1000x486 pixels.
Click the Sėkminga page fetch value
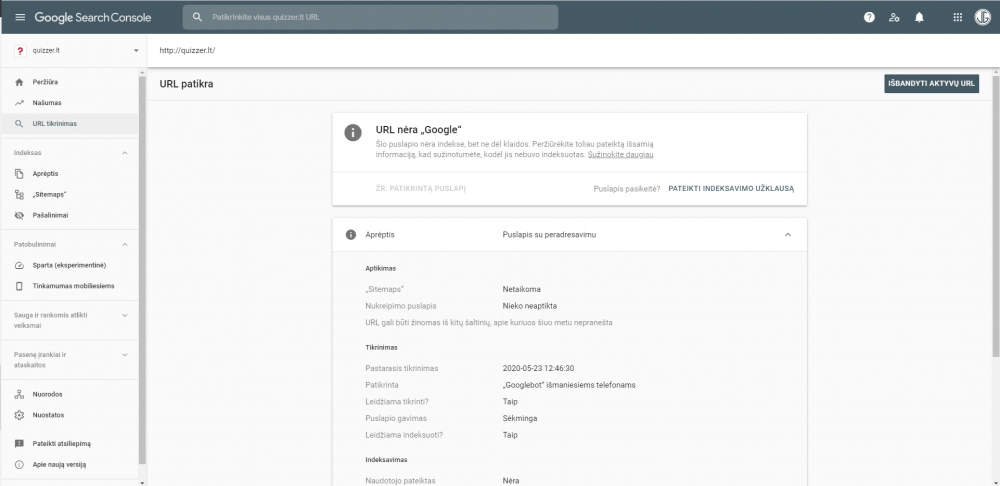pos(520,418)
